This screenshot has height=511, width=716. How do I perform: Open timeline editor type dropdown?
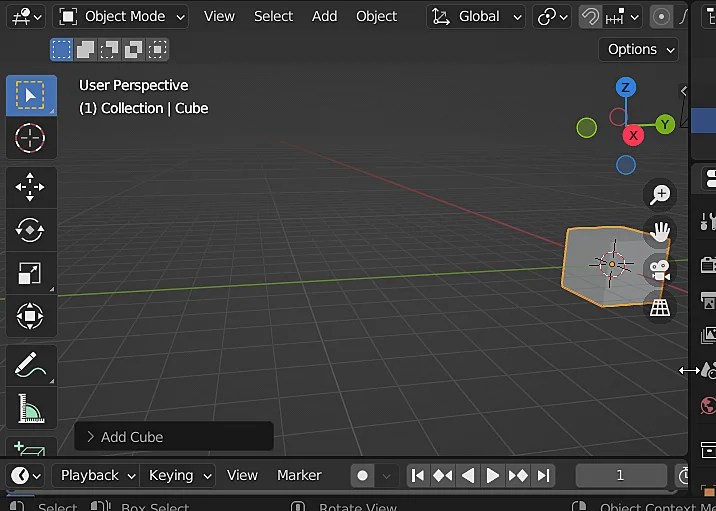[x=26, y=476]
